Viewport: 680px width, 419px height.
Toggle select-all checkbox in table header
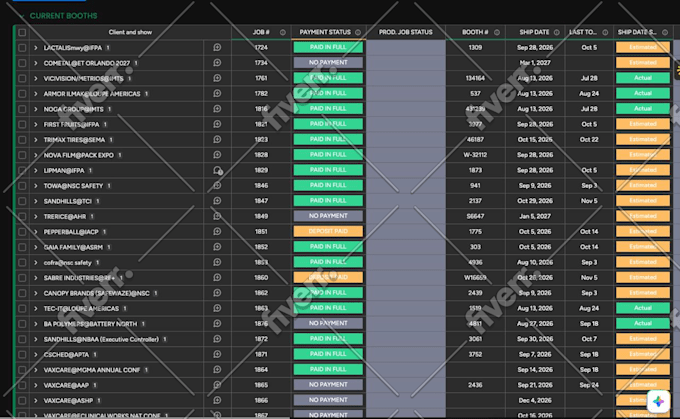point(22,32)
